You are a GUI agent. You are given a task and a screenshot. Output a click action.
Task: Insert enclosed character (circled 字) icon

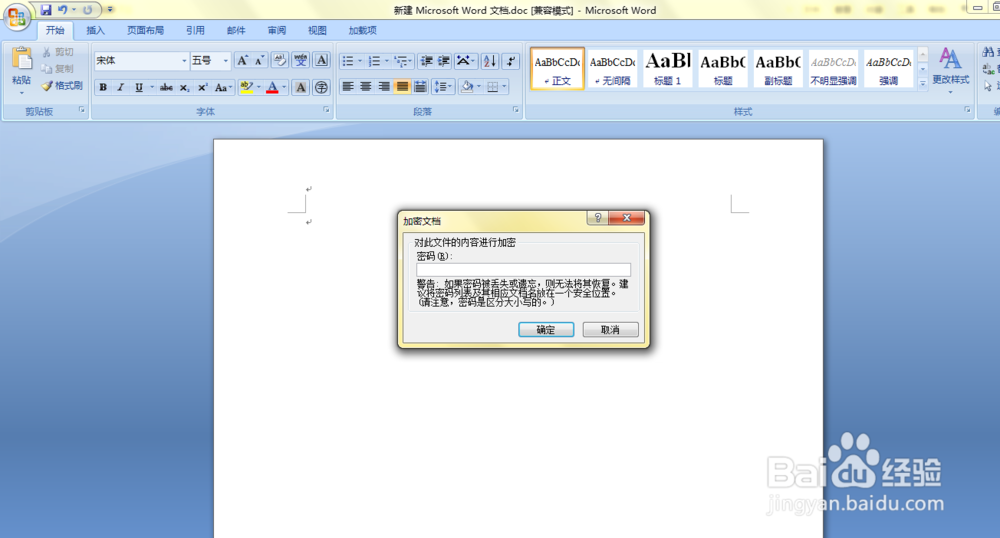tap(321, 87)
